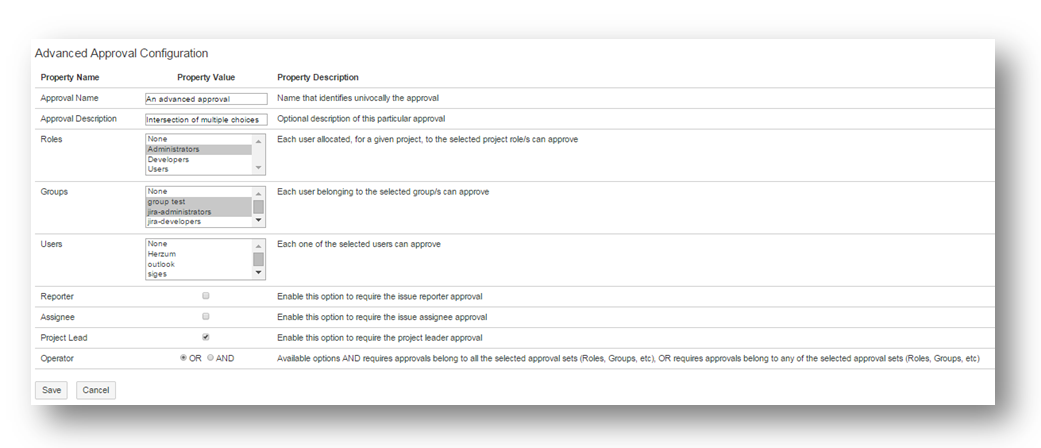The height and width of the screenshot is (448, 1041).
Task: Select the OR operator radio button
Action: point(183,358)
